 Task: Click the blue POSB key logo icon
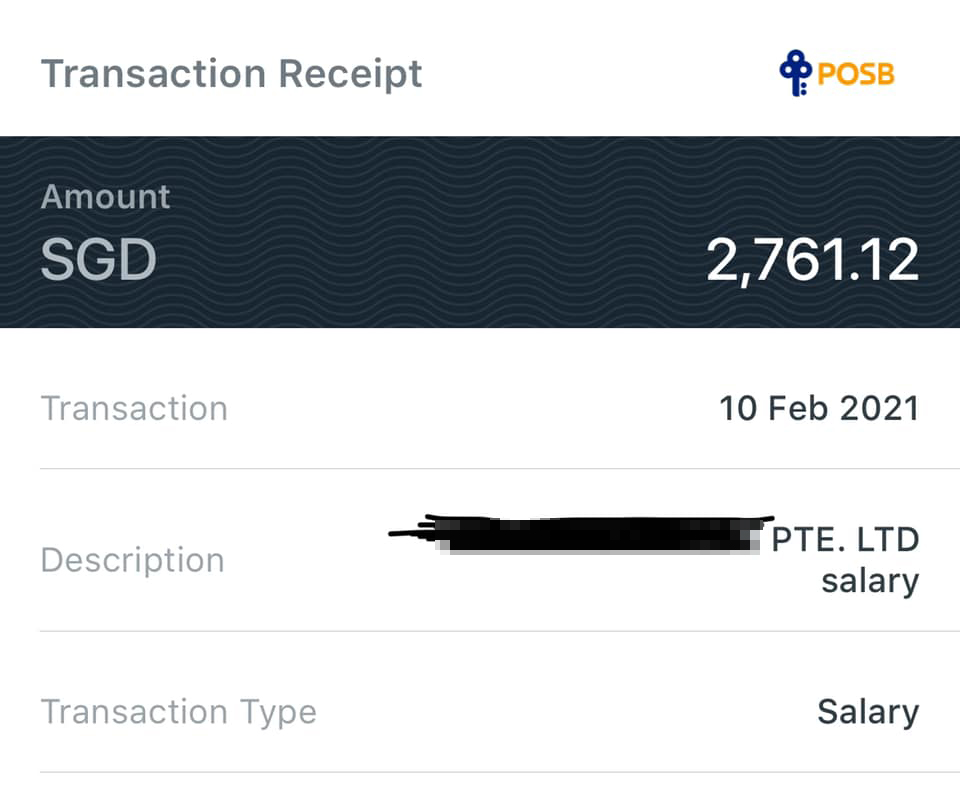click(795, 74)
